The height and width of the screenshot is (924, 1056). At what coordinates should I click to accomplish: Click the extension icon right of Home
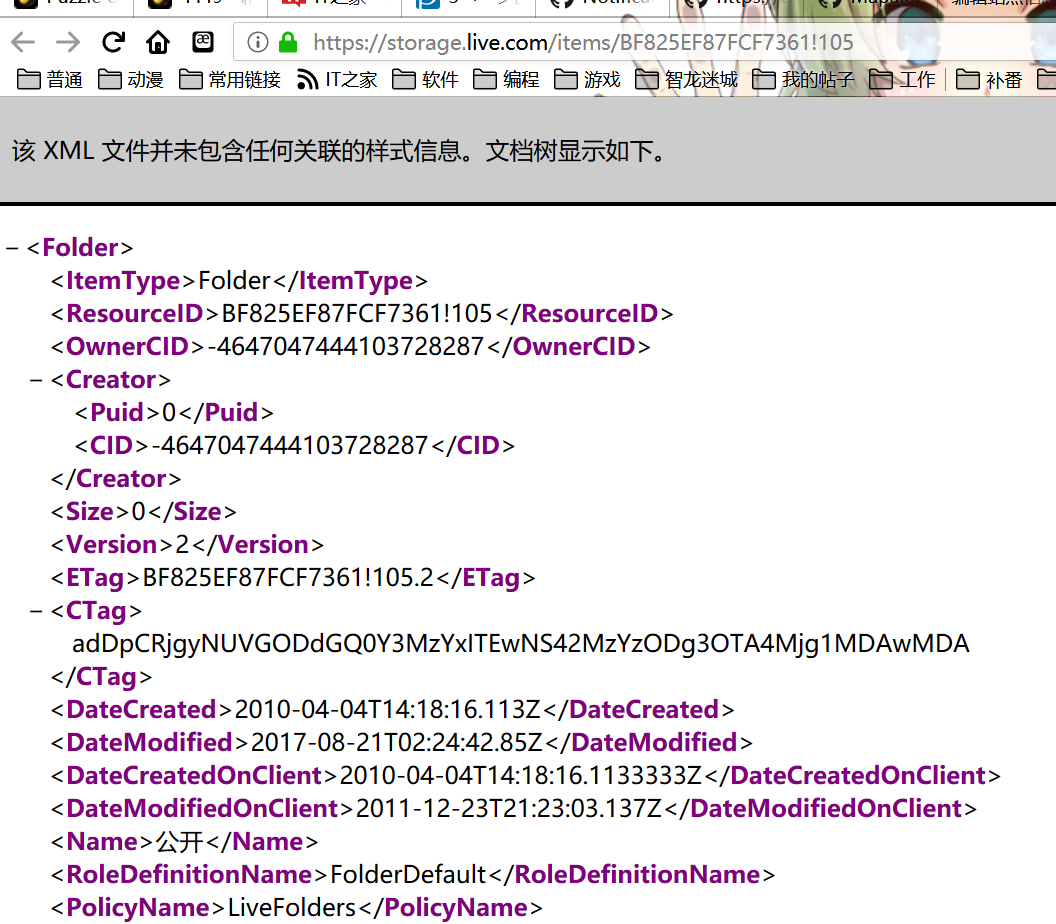point(202,42)
